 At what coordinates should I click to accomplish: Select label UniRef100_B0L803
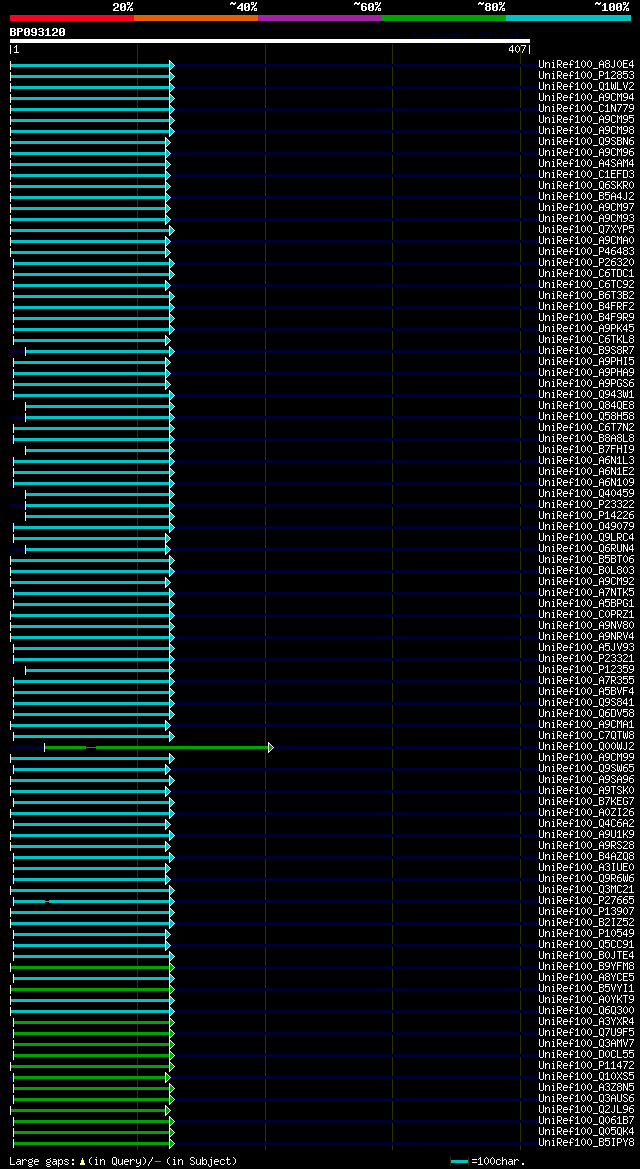(x=586, y=570)
